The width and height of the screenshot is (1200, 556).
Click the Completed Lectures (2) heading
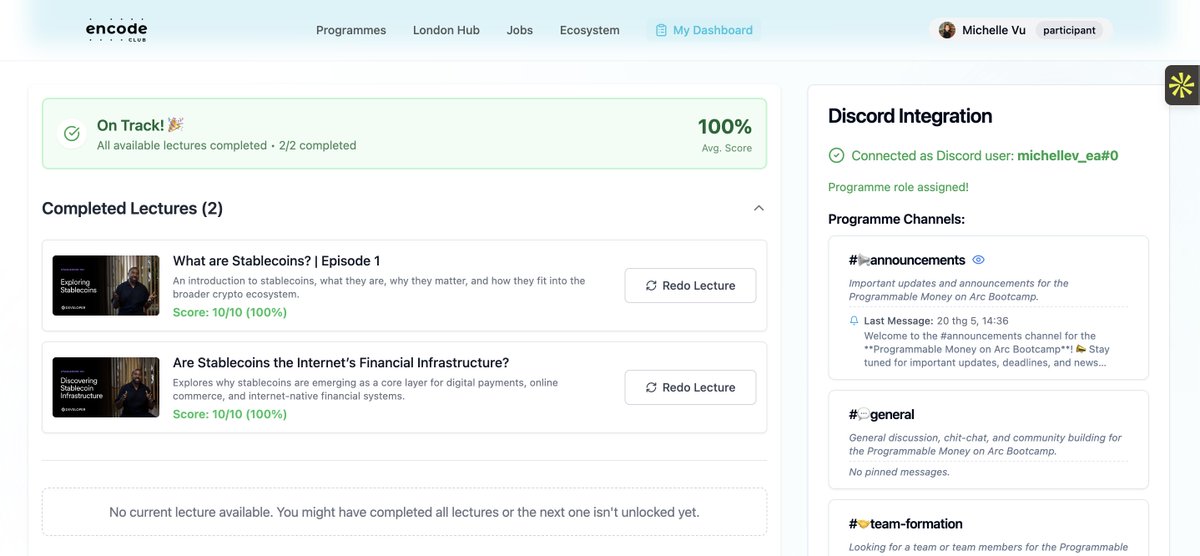click(x=132, y=208)
